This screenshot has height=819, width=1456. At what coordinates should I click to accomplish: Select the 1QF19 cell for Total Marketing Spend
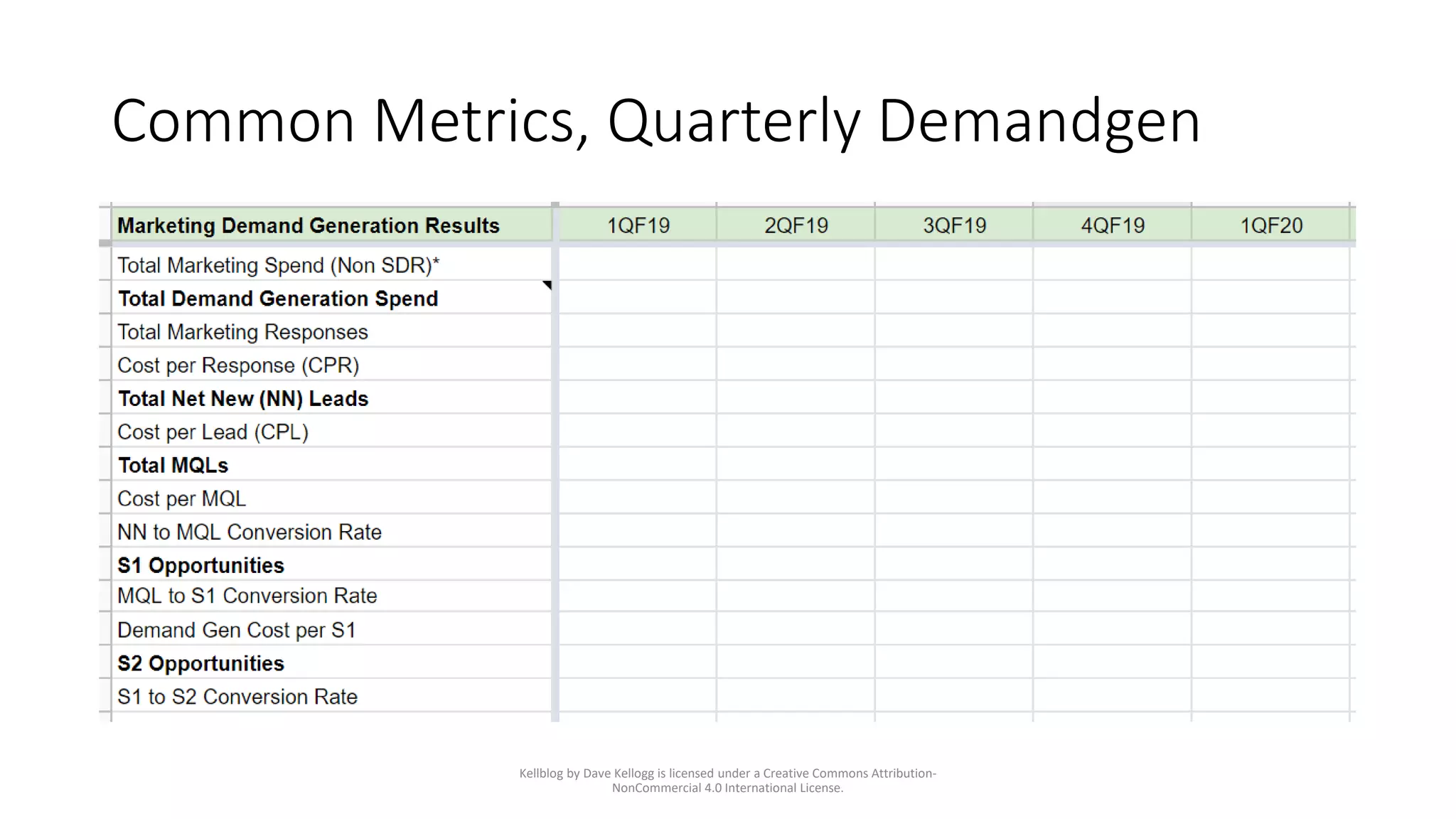638,264
